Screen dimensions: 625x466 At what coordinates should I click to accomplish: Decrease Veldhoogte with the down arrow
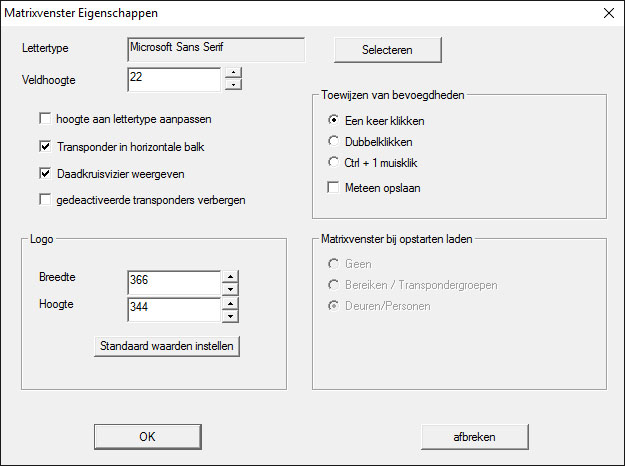[233, 85]
